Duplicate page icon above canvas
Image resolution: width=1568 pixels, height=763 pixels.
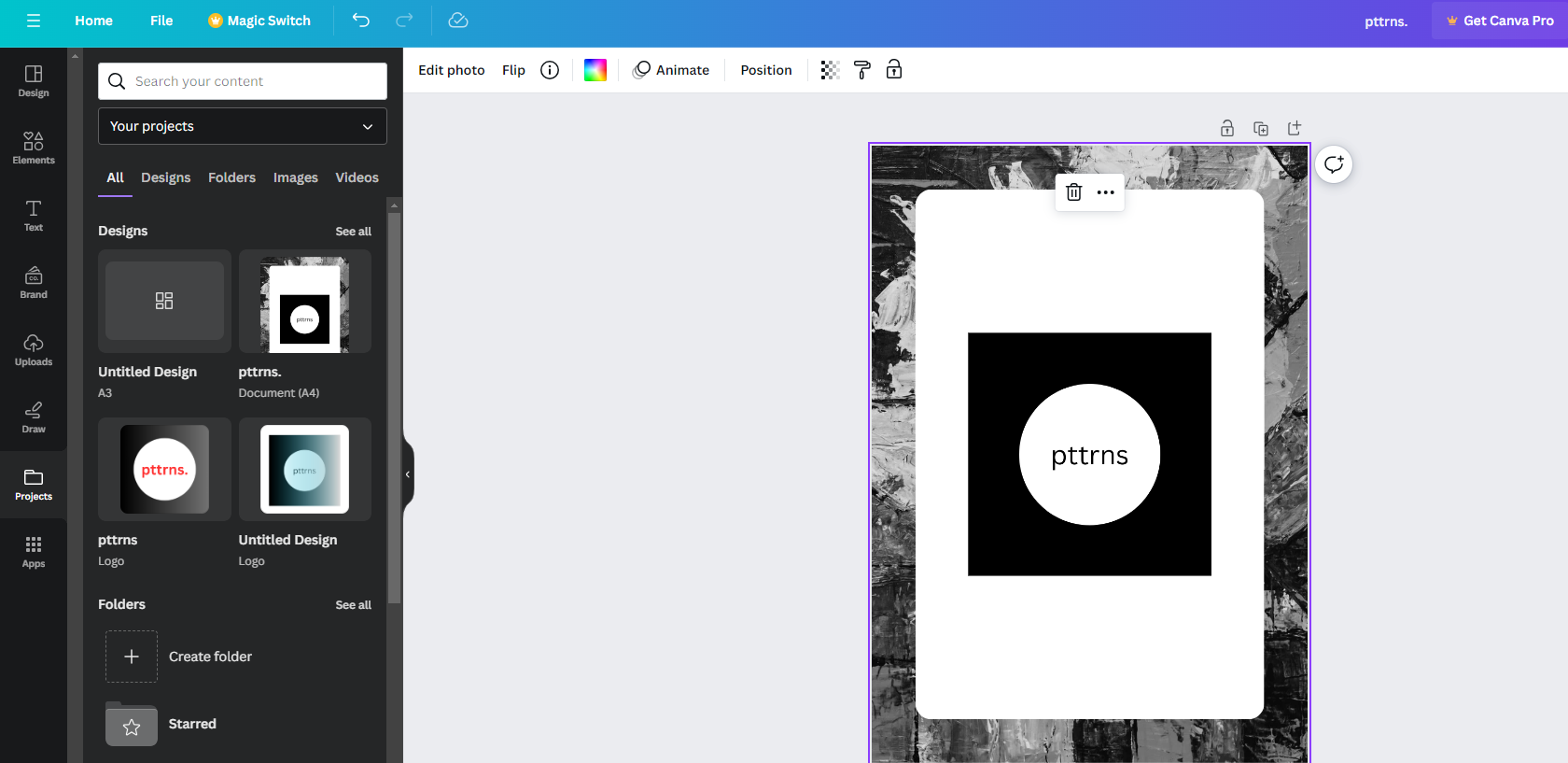[1261, 129]
